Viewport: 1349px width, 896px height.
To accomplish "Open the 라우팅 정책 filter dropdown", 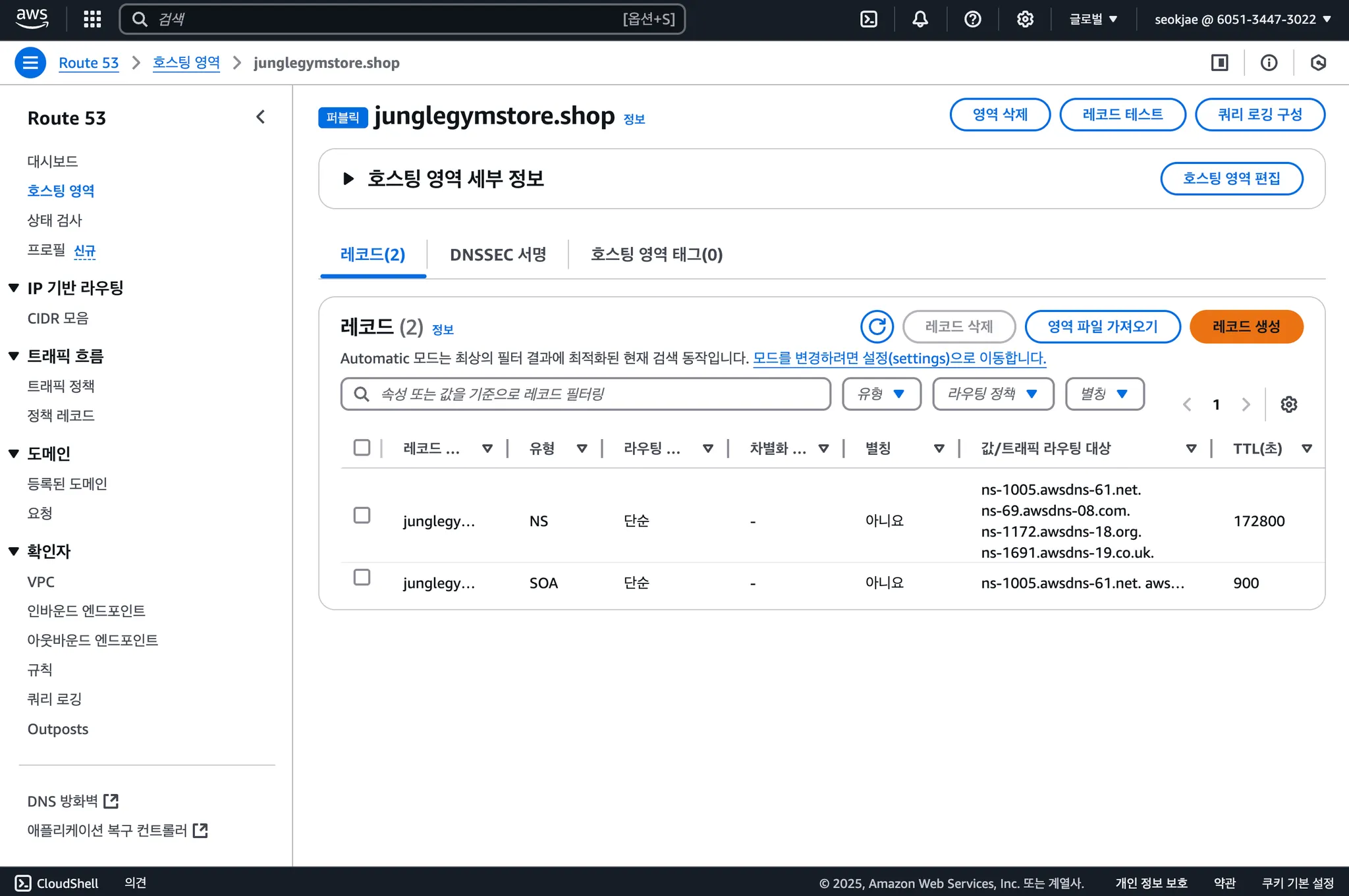I will (x=993, y=394).
